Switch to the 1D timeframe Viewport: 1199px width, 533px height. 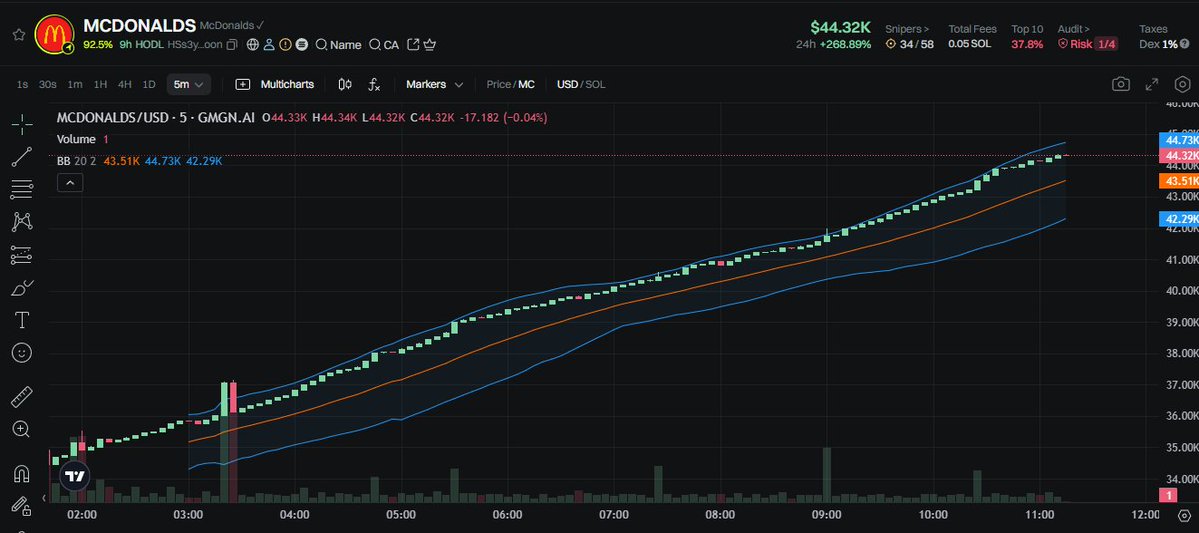point(149,85)
